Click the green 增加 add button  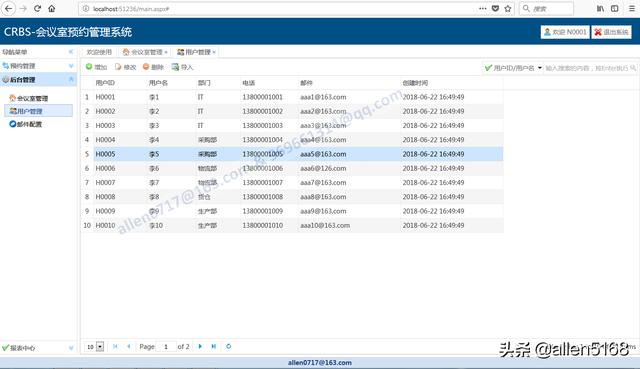(96, 67)
